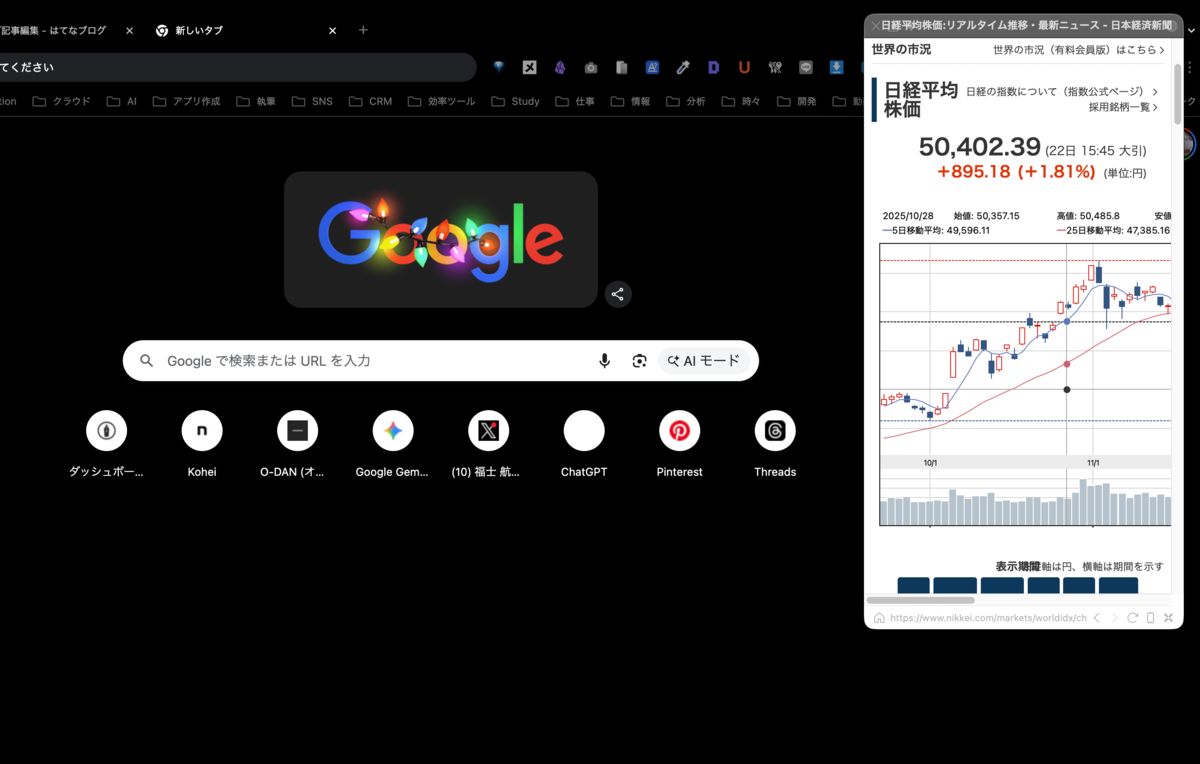The height and width of the screenshot is (764, 1200).
Task: Toggle mobile view icon in popup footer
Action: (1150, 618)
